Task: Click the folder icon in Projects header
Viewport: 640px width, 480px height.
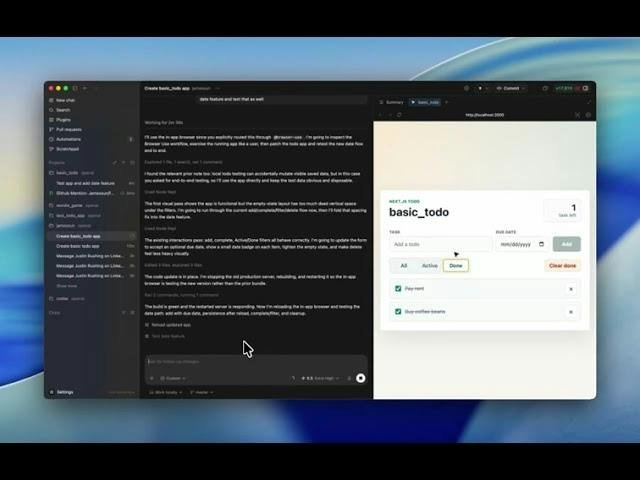Action: [133, 162]
